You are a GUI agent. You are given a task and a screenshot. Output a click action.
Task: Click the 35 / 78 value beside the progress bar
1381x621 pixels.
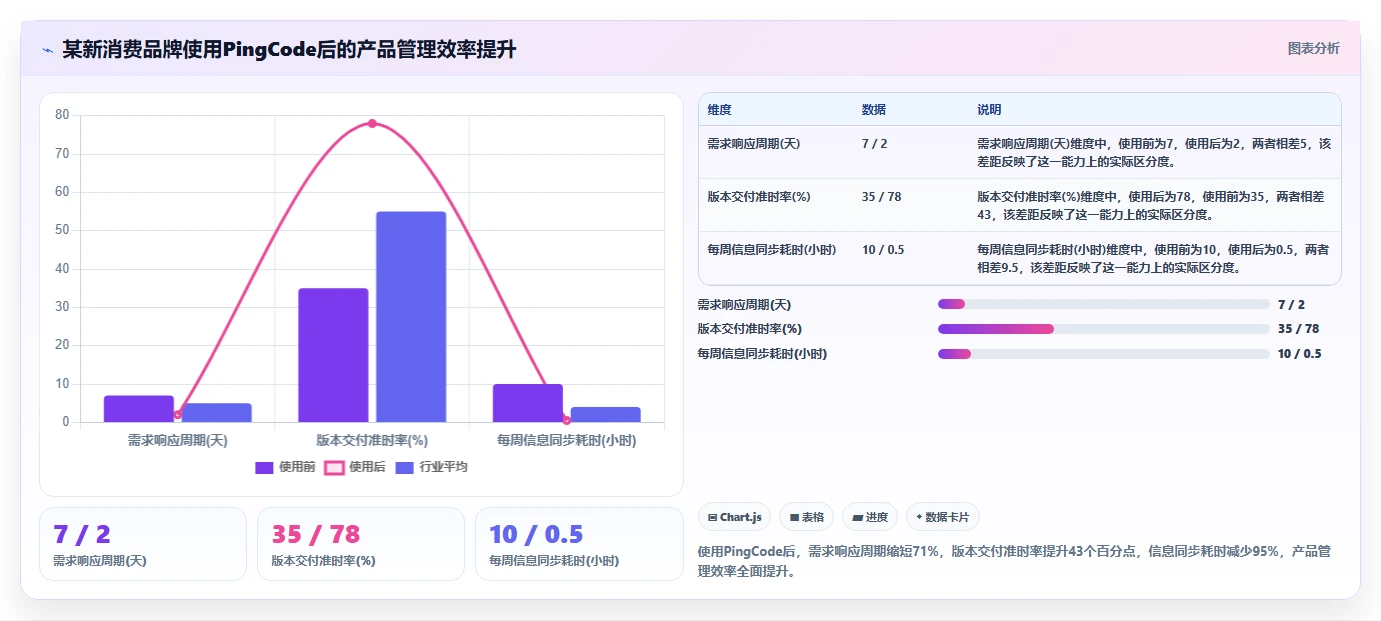pyautogui.click(x=1298, y=329)
